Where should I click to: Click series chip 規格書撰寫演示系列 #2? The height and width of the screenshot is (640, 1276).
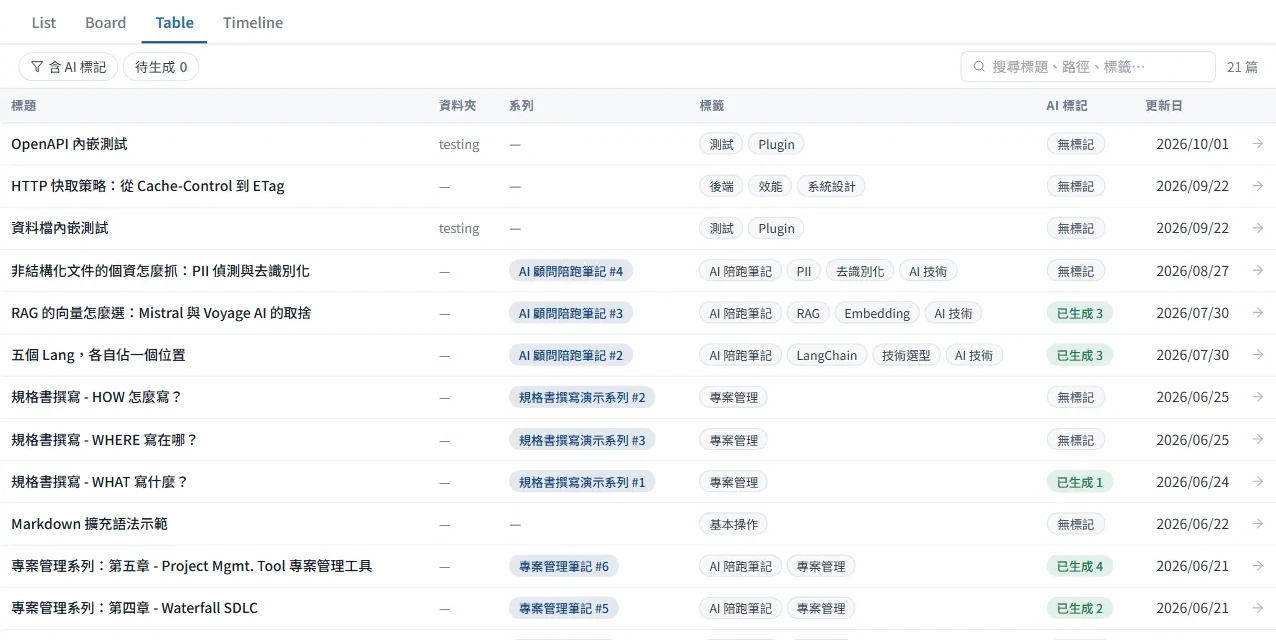pyautogui.click(x=582, y=397)
